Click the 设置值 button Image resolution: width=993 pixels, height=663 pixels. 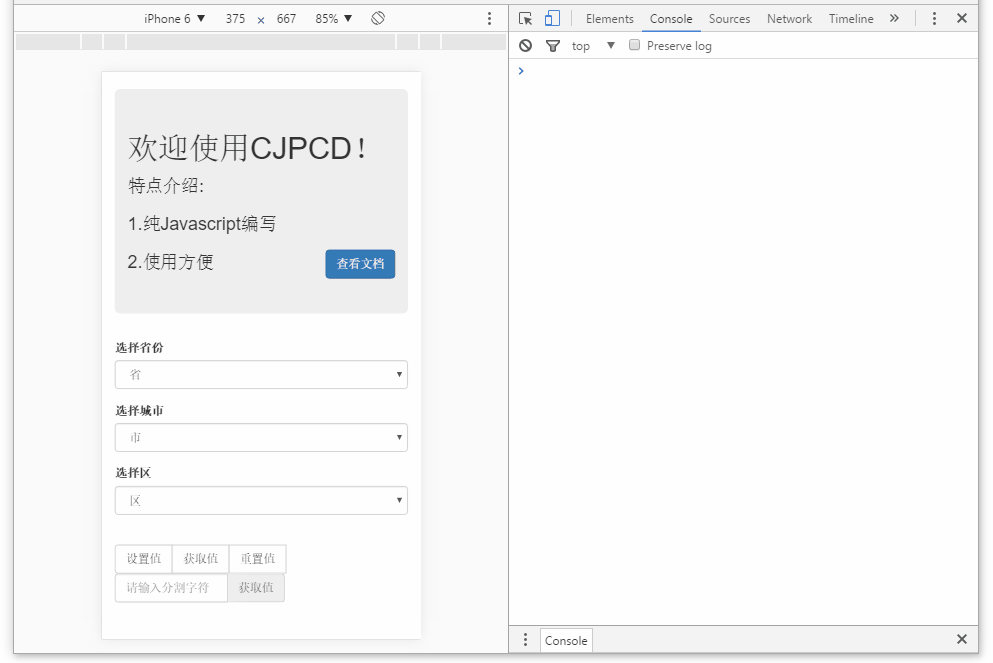coord(144,559)
